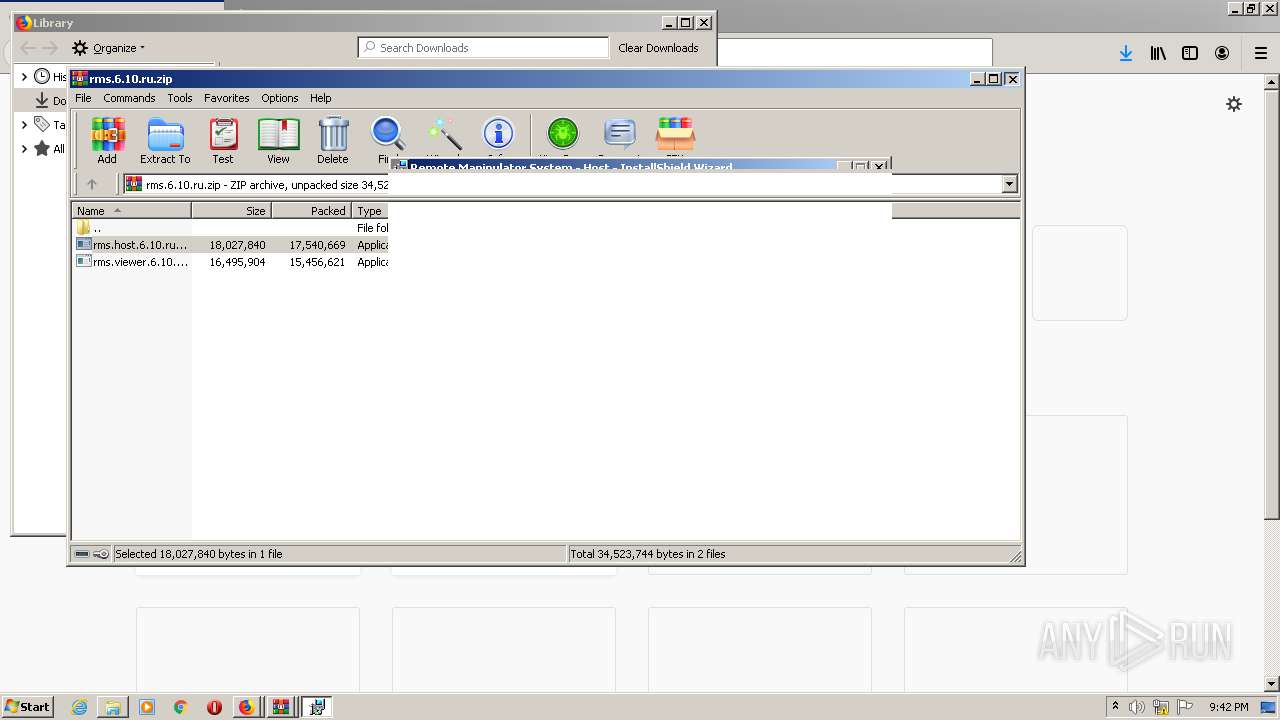Open Chrome from the taskbar
Screen dimensions: 1280x720
(181, 707)
